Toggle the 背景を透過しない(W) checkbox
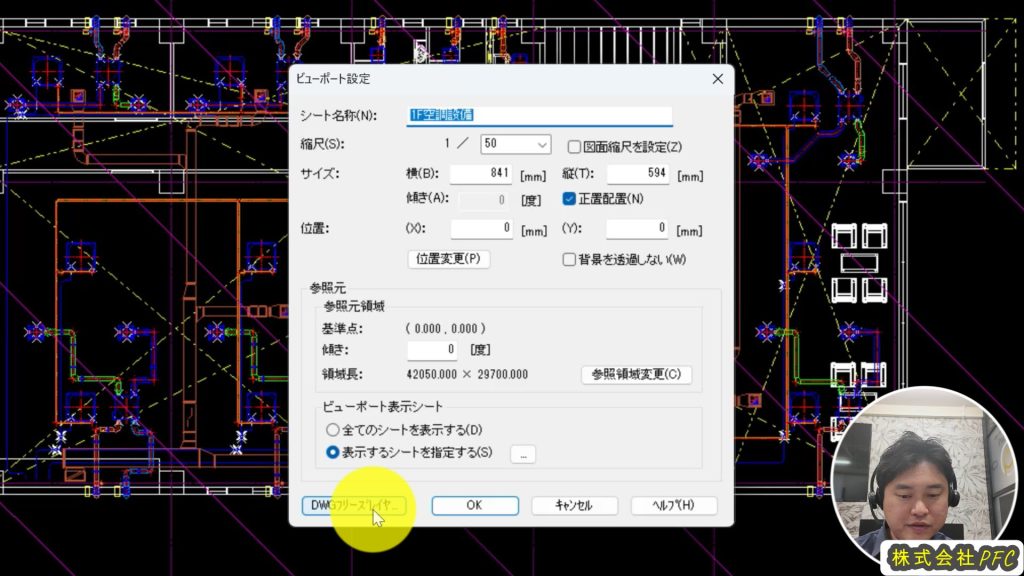This screenshot has height=576, width=1024. [x=569, y=259]
